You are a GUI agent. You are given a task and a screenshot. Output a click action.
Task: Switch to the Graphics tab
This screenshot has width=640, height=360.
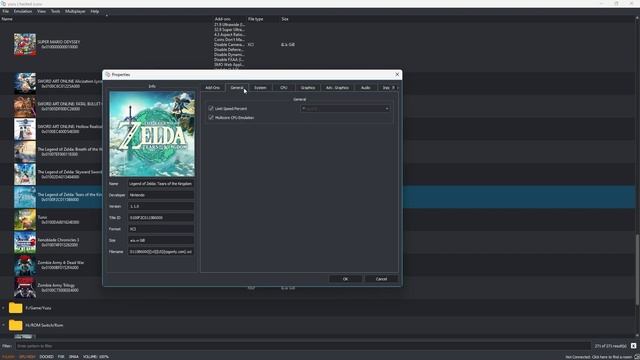[x=308, y=88]
